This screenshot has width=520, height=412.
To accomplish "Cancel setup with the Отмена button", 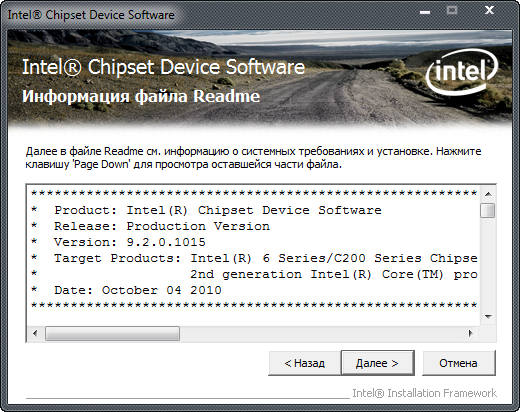I will pos(459,363).
